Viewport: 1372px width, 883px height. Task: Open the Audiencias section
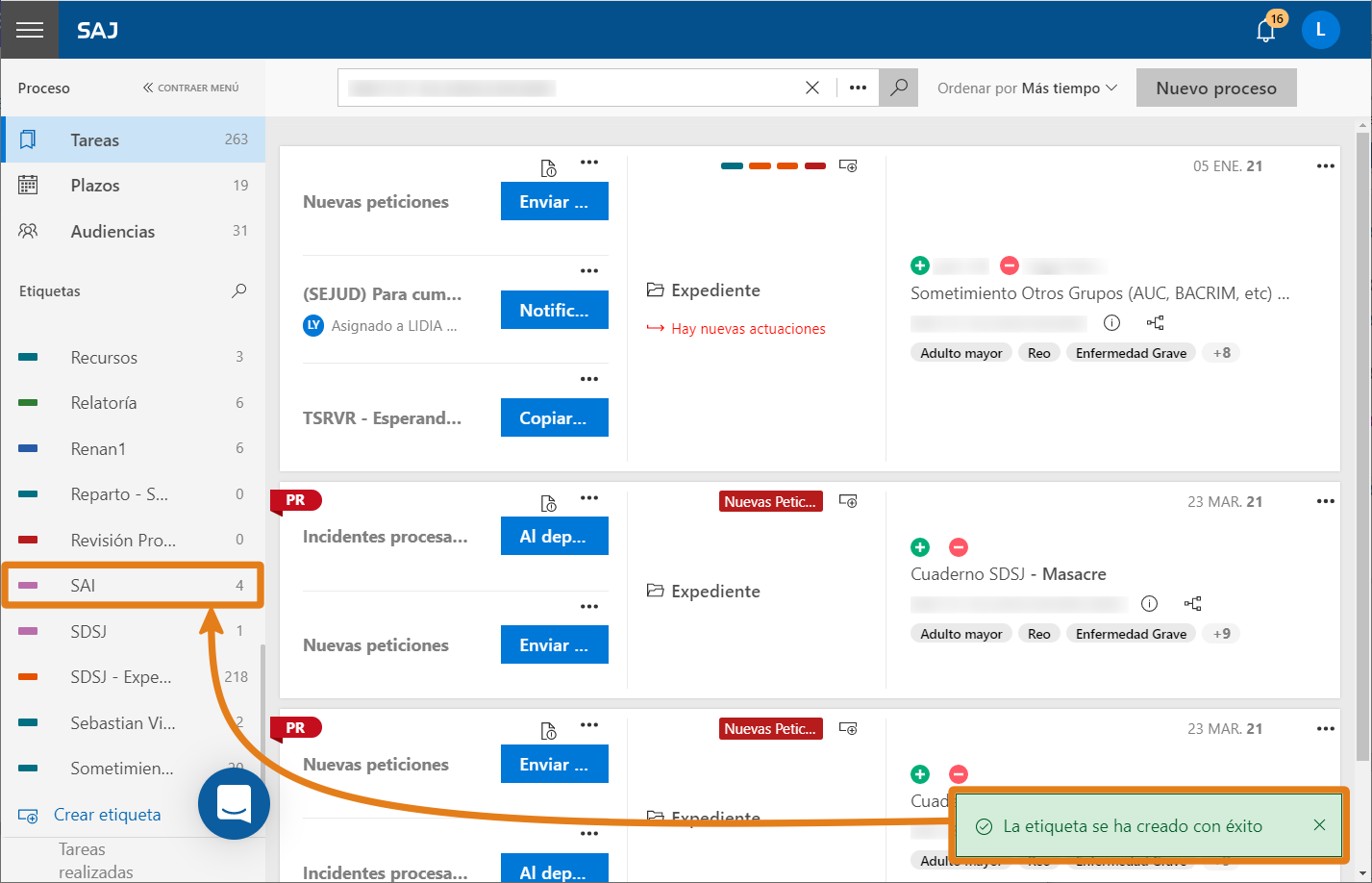pyautogui.click(x=133, y=231)
